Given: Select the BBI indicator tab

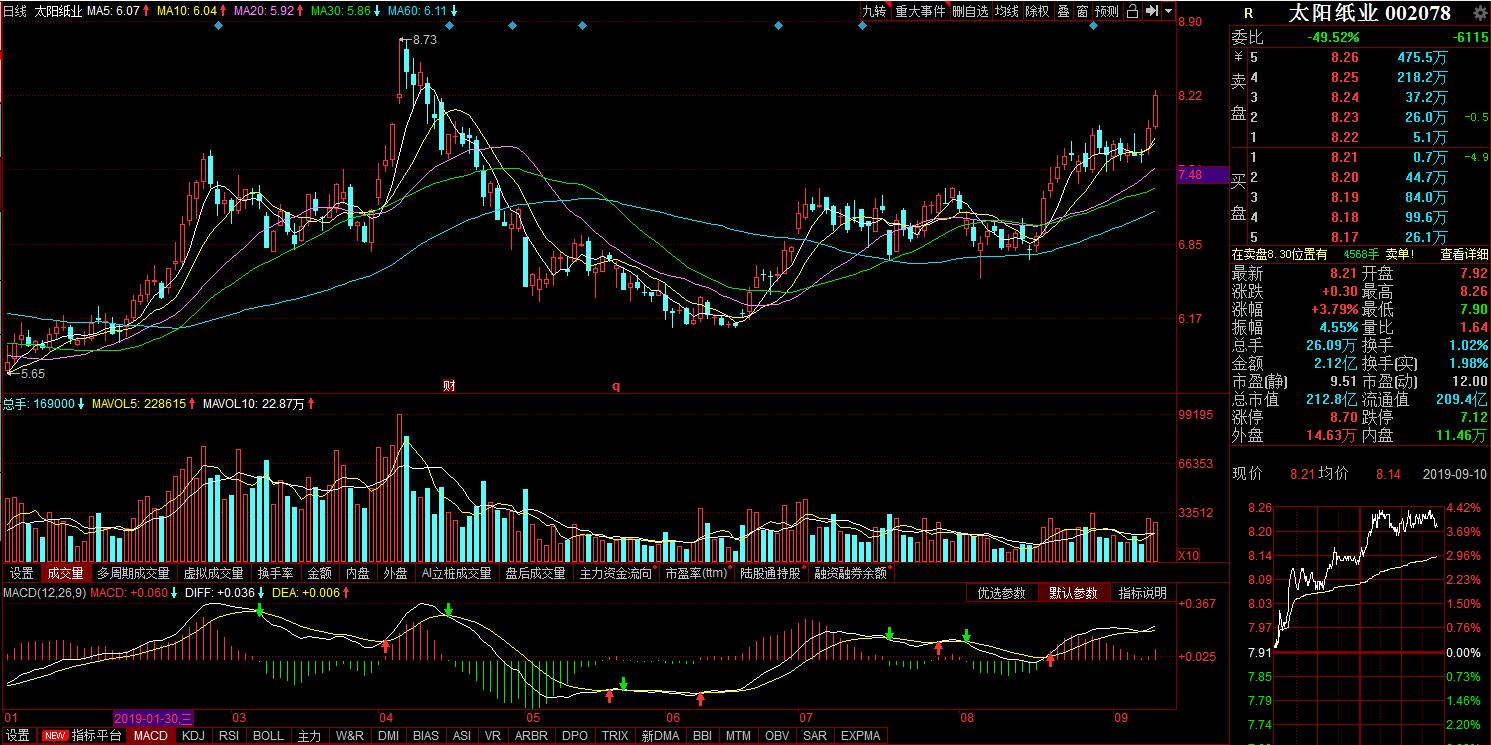Looking at the screenshot, I should coord(702,736).
